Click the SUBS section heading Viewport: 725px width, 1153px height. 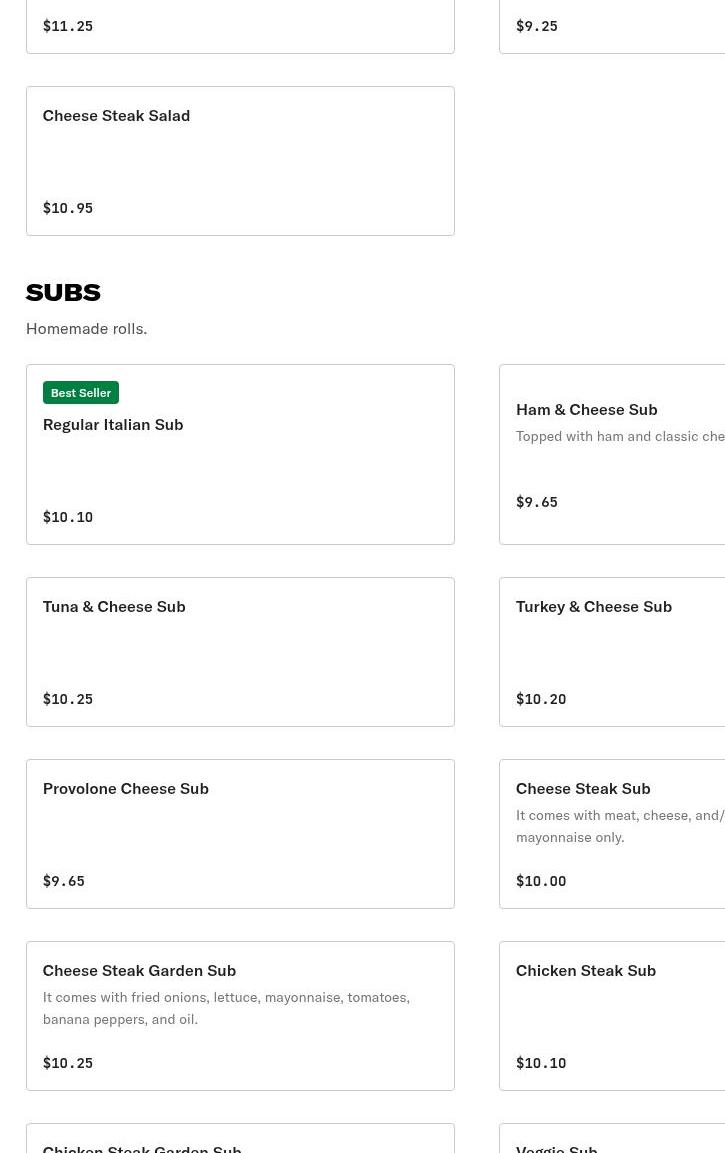click(x=63, y=292)
